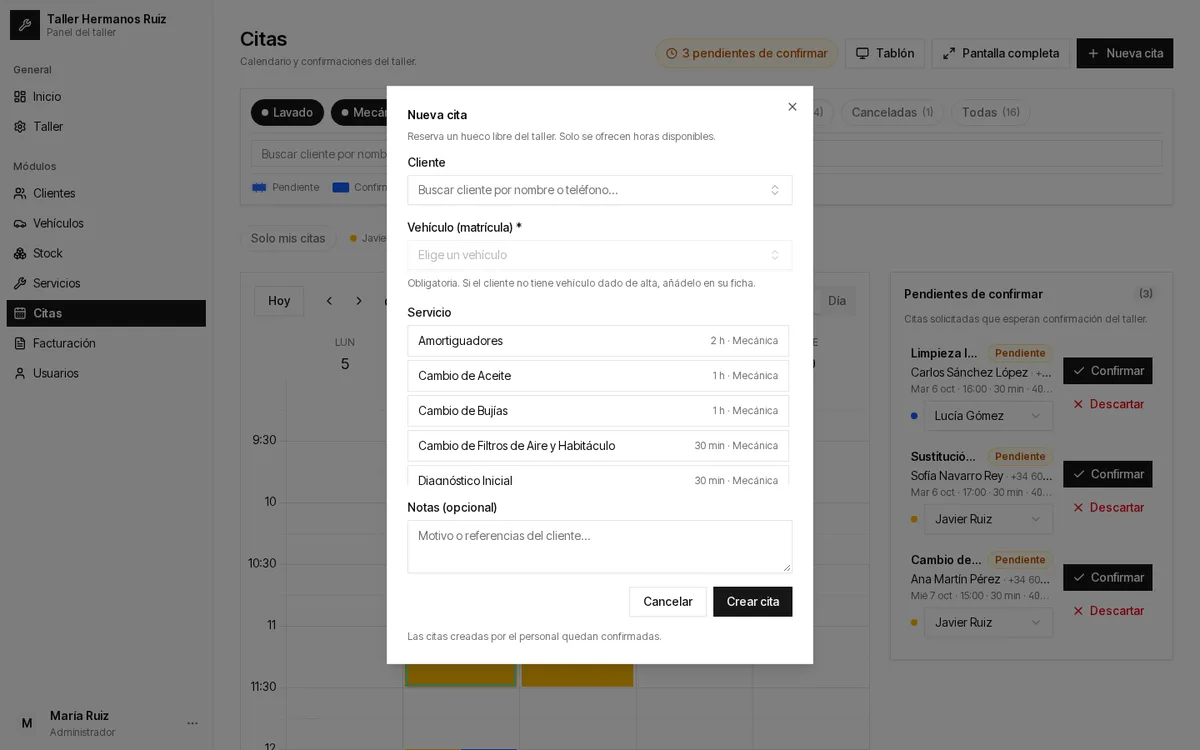This screenshot has height=750, width=1200.
Task: Click the Notas (opcional) text area
Action: (x=600, y=546)
